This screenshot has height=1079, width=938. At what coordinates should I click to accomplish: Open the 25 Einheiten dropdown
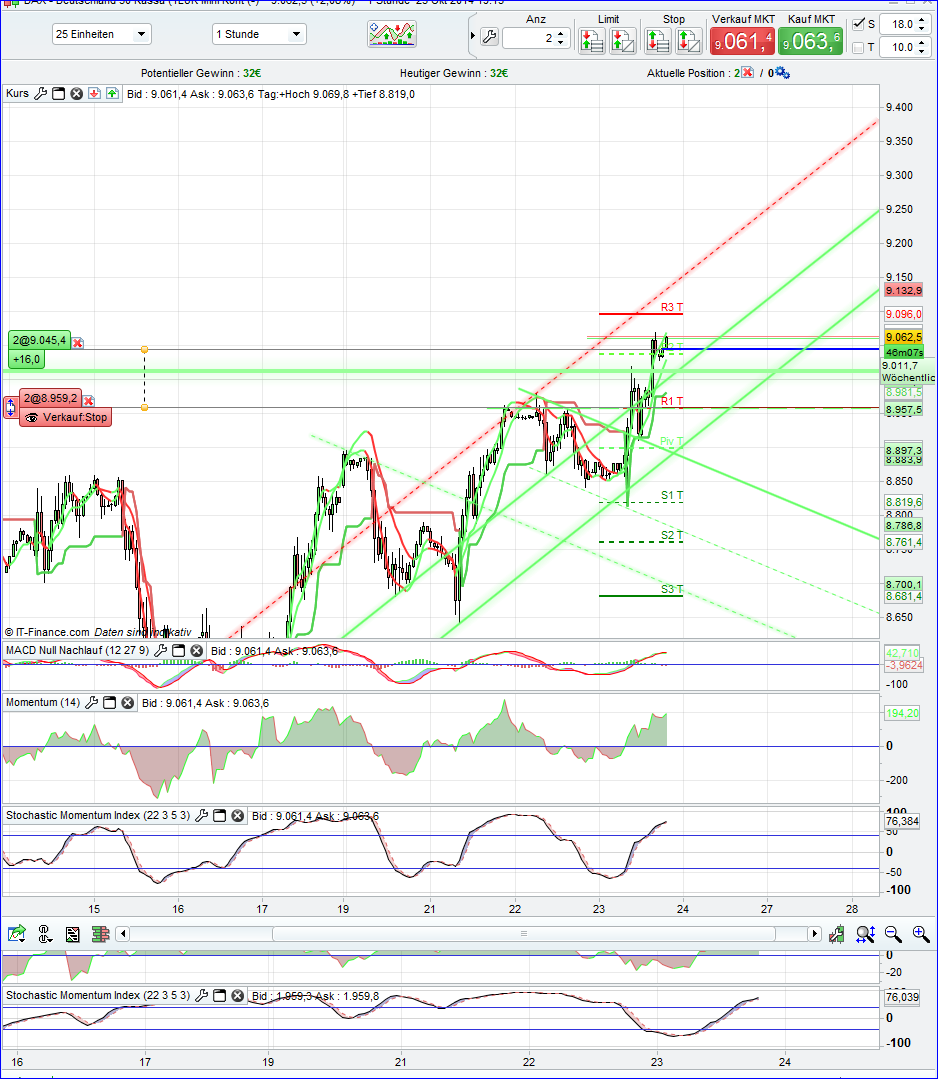click(101, 34)
